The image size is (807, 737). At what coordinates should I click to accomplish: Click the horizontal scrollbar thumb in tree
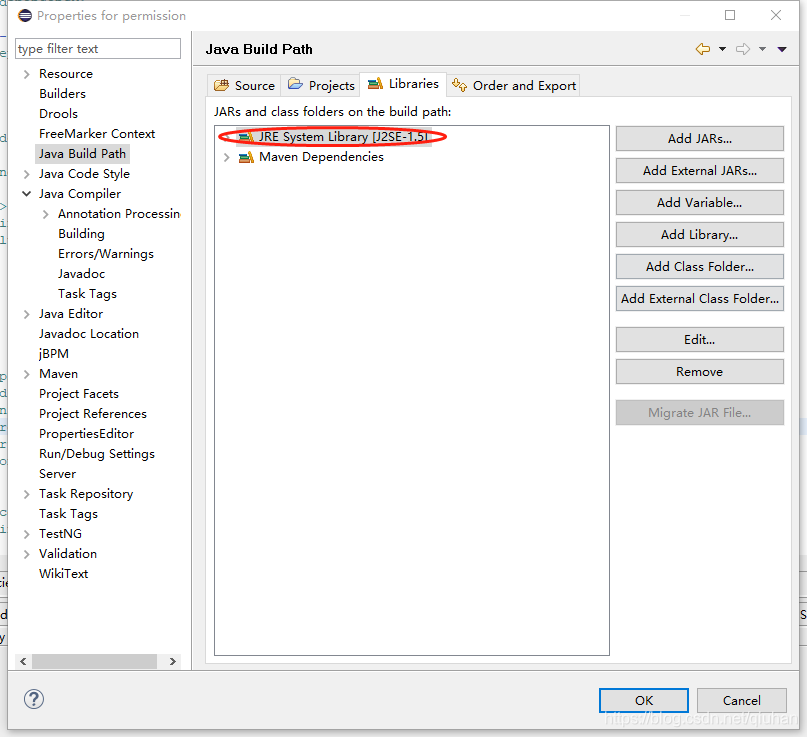click(95, 661)
